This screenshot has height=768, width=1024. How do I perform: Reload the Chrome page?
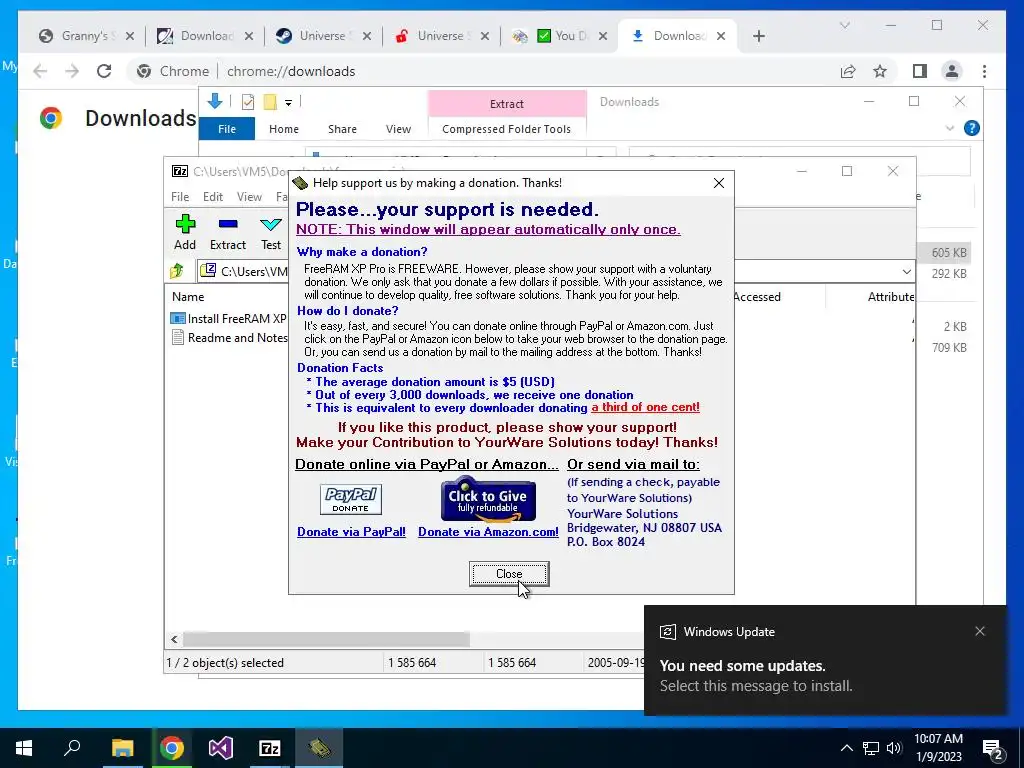104,71
